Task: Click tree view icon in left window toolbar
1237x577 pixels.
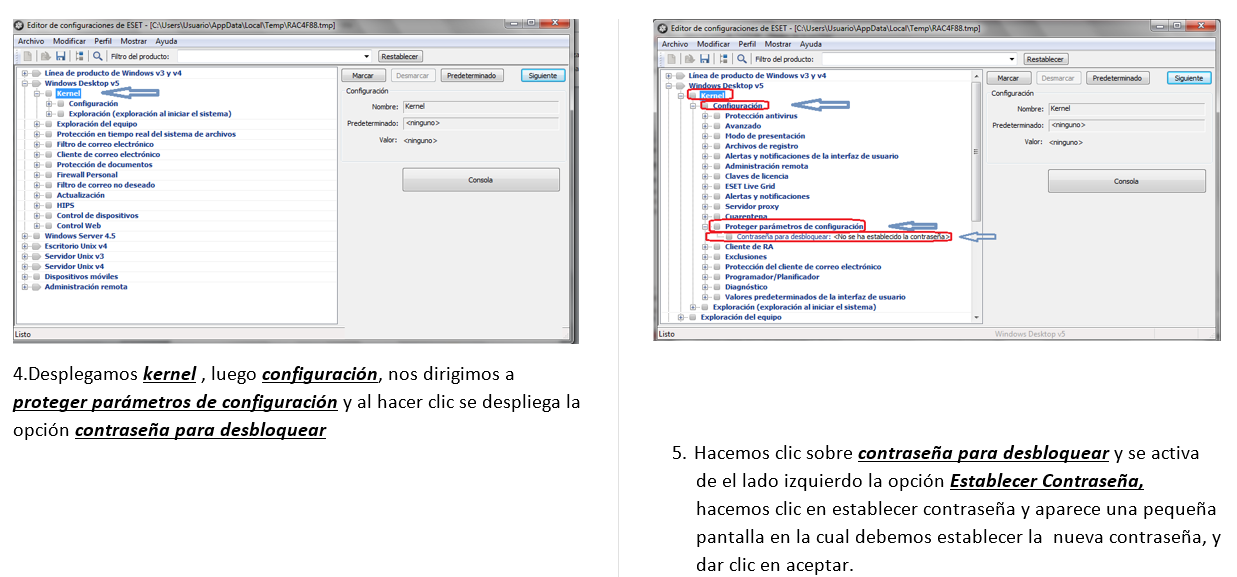Action: click(79, 57)
